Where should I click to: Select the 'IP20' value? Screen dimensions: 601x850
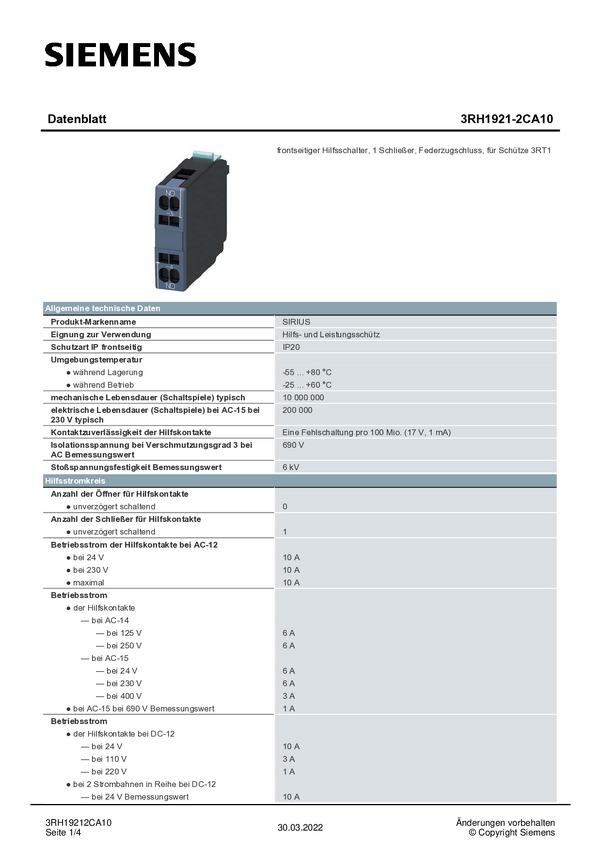[x=291, y=347]
